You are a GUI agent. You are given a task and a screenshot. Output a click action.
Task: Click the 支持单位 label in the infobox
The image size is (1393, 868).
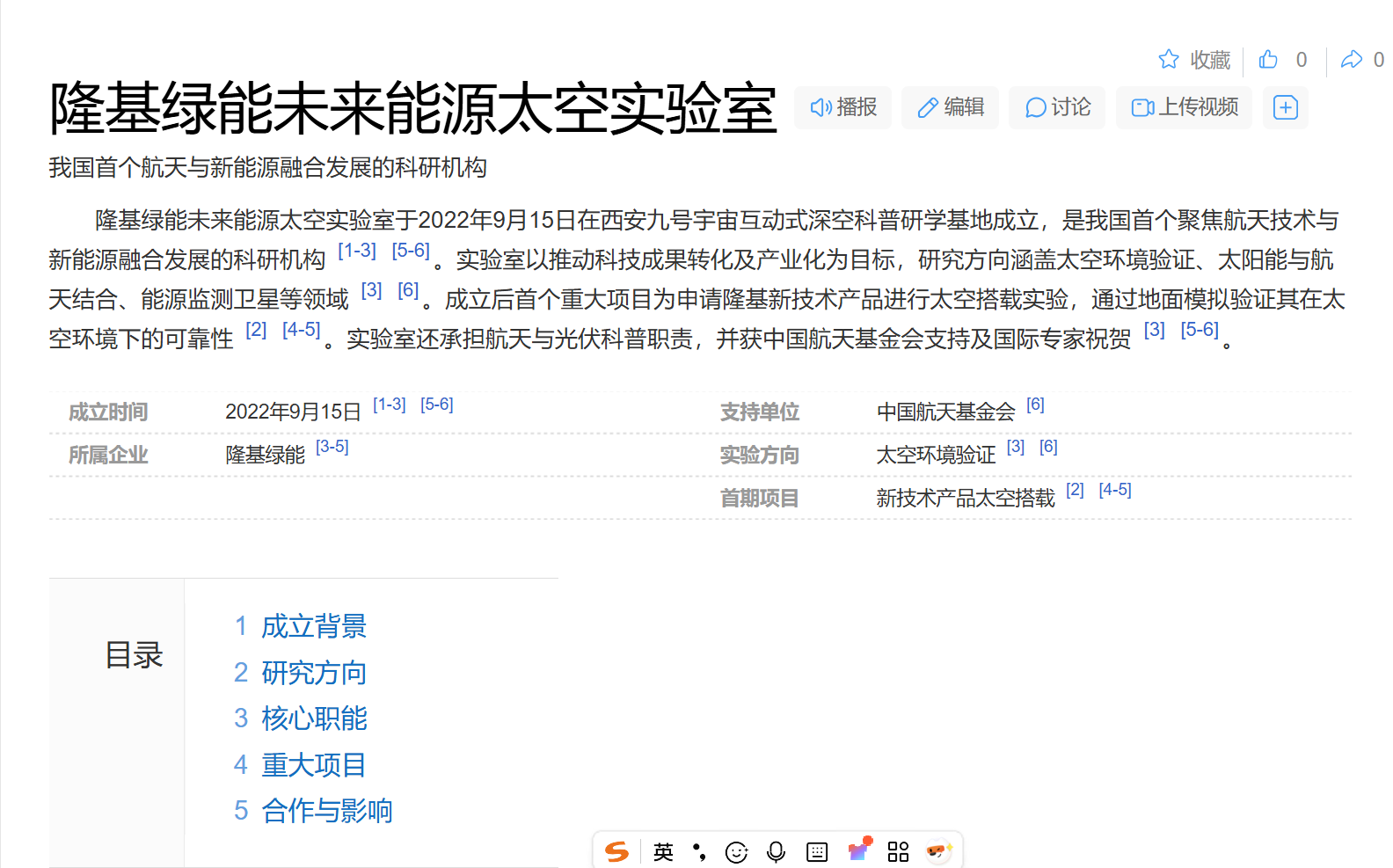tap(760, 412)
